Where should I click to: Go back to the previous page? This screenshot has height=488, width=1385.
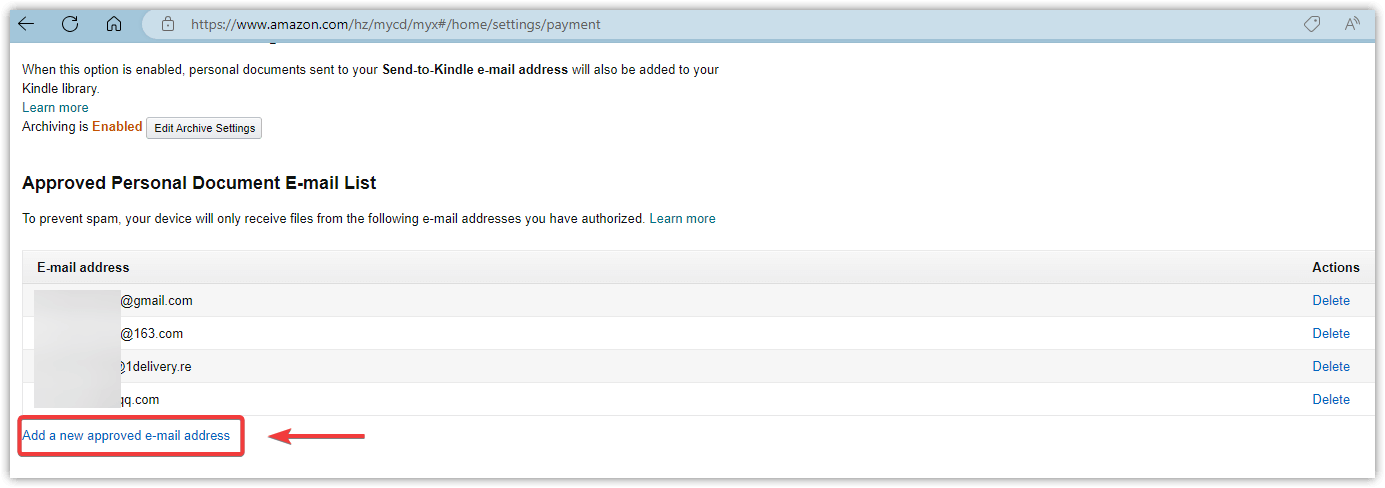(x=26, y=24)
